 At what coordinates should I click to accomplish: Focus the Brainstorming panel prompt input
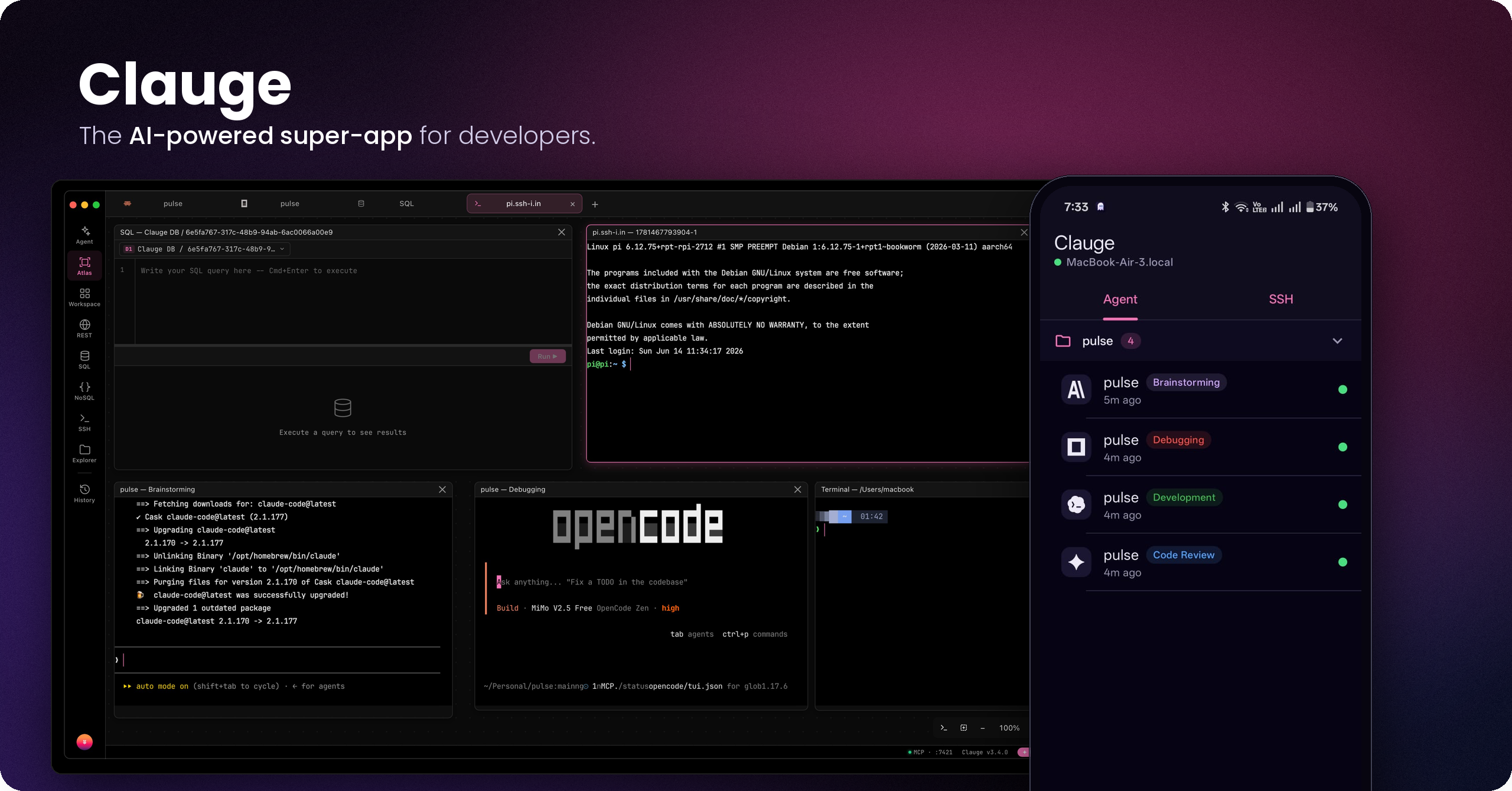[278, 660]
